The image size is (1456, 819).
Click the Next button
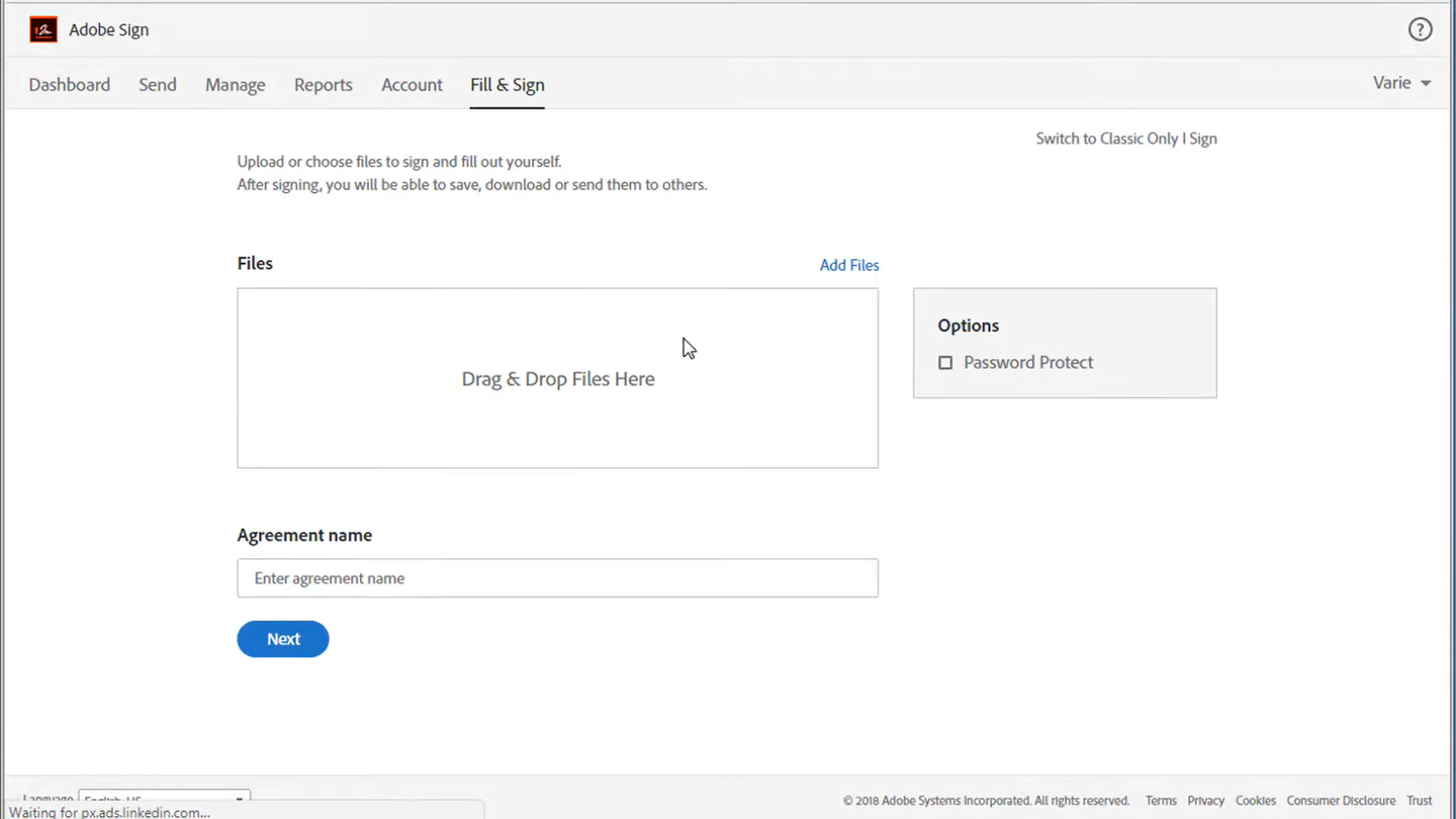coord(283,639)
